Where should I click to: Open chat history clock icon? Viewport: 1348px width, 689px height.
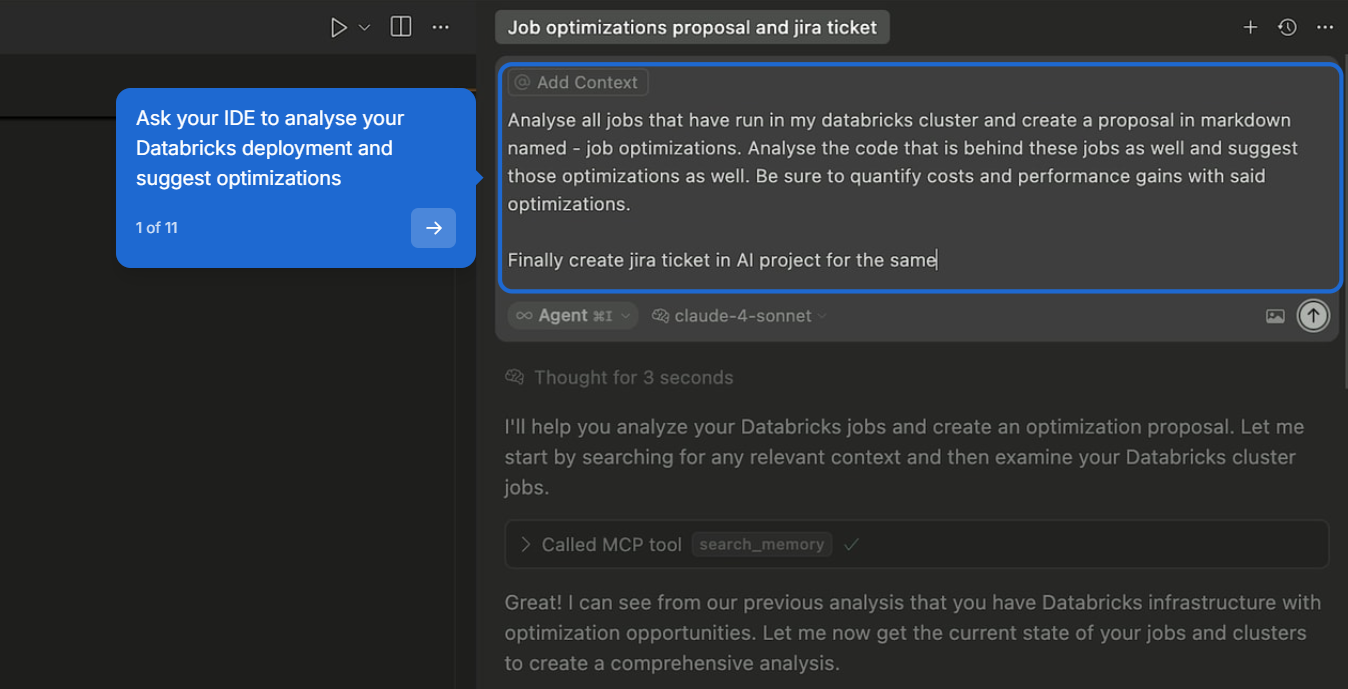click(x=1287, y=27)
